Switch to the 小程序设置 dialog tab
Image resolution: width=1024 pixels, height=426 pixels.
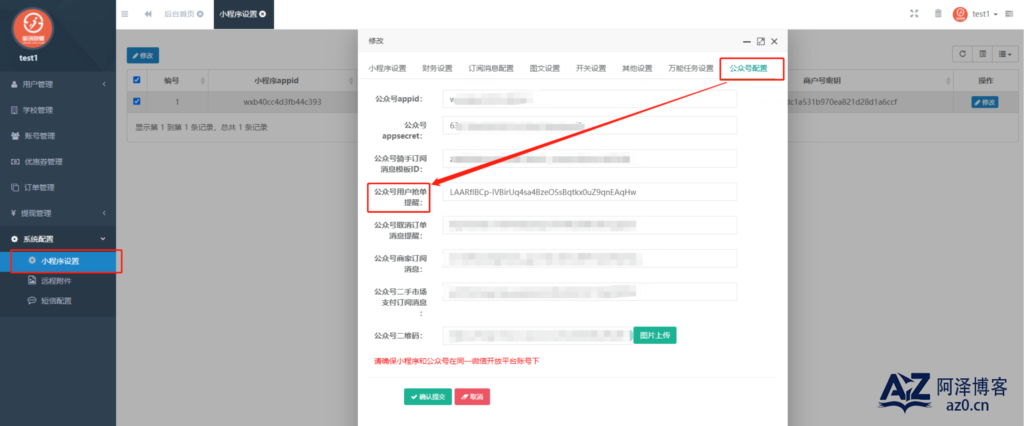coord(387,69)
